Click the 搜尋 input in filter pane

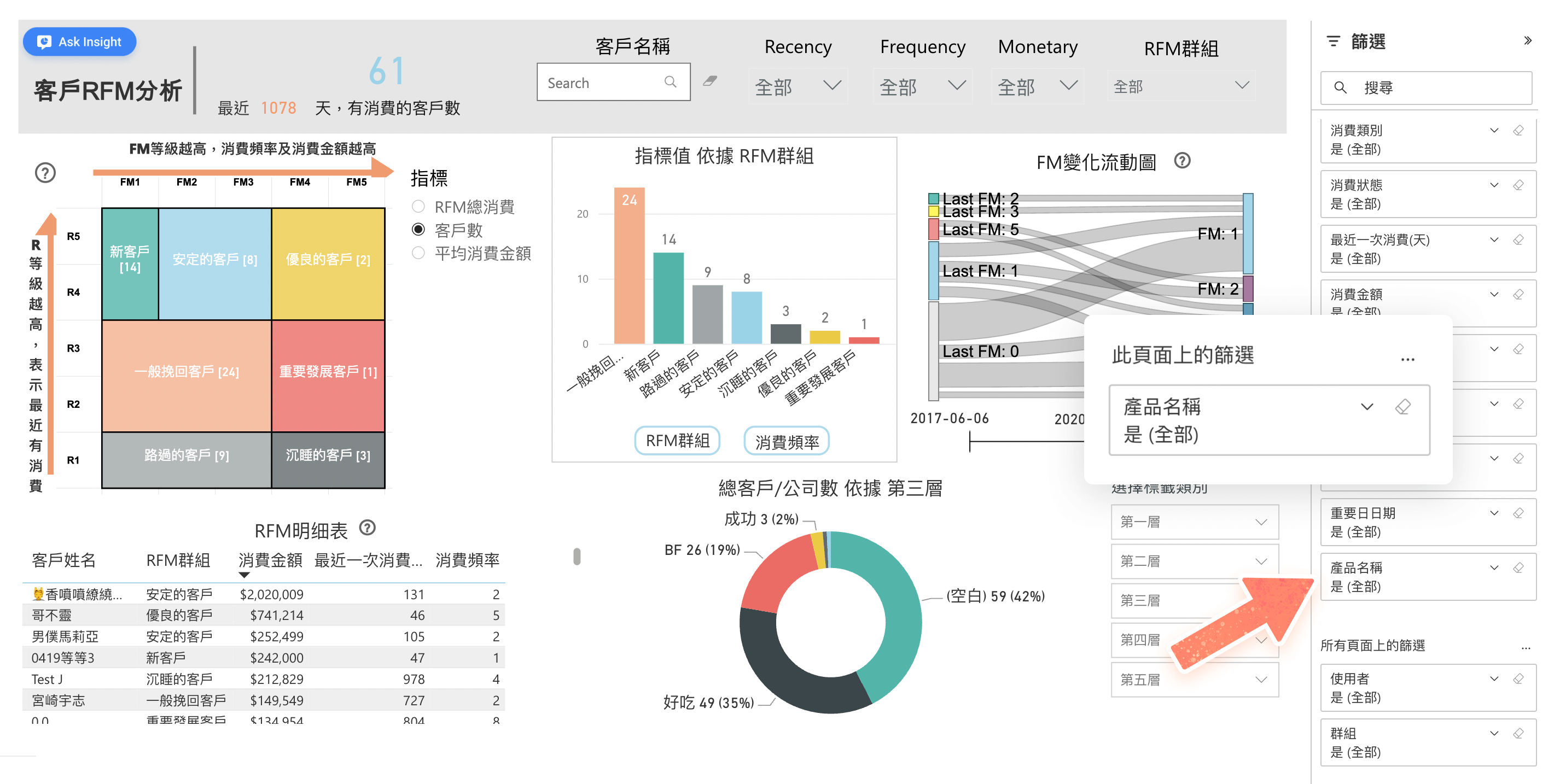click(x=1426, y=88)
